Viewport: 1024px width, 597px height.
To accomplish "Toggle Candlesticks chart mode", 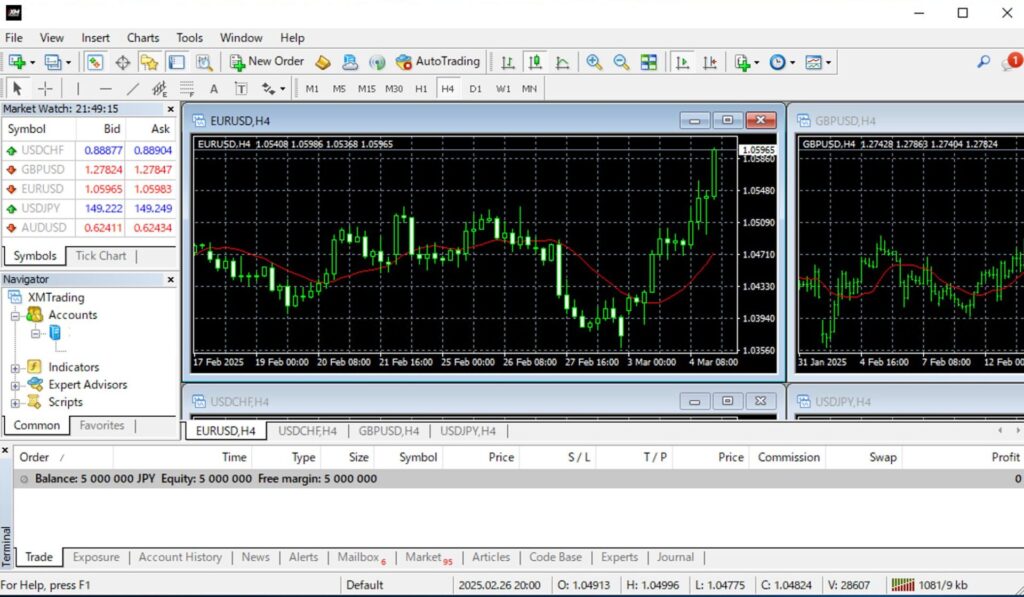I will [x=535, y=62].
